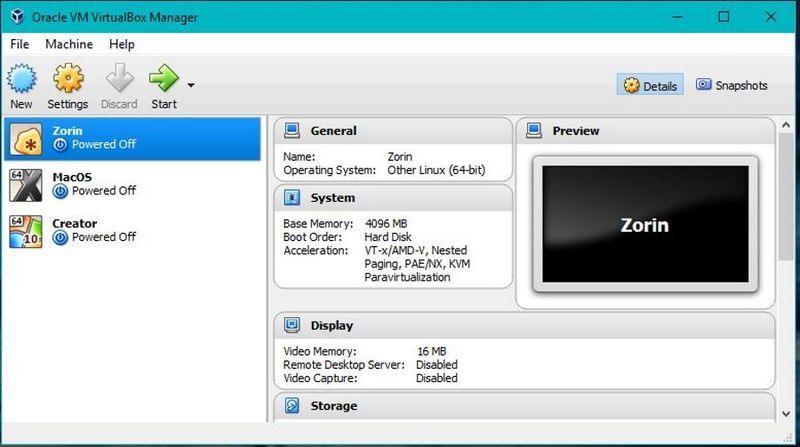Click the New virtual machine icon
Screen dimensions: 800x447
tap(21, 79)
